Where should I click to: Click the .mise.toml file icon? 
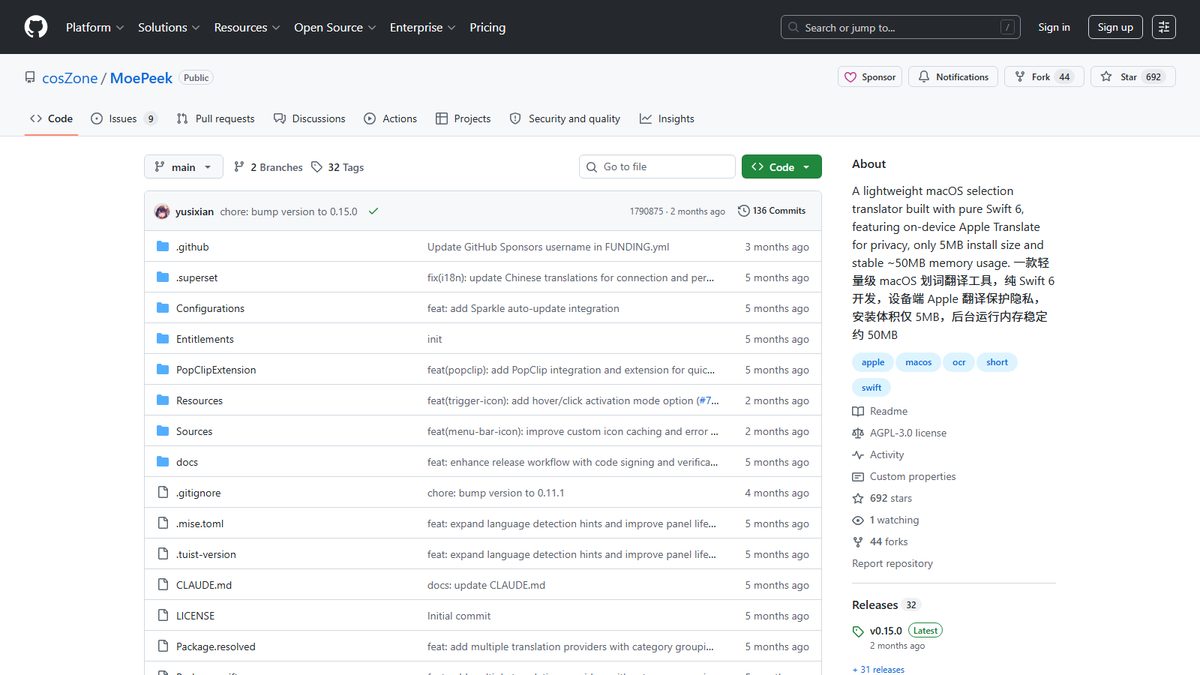[x=163, y=523]
